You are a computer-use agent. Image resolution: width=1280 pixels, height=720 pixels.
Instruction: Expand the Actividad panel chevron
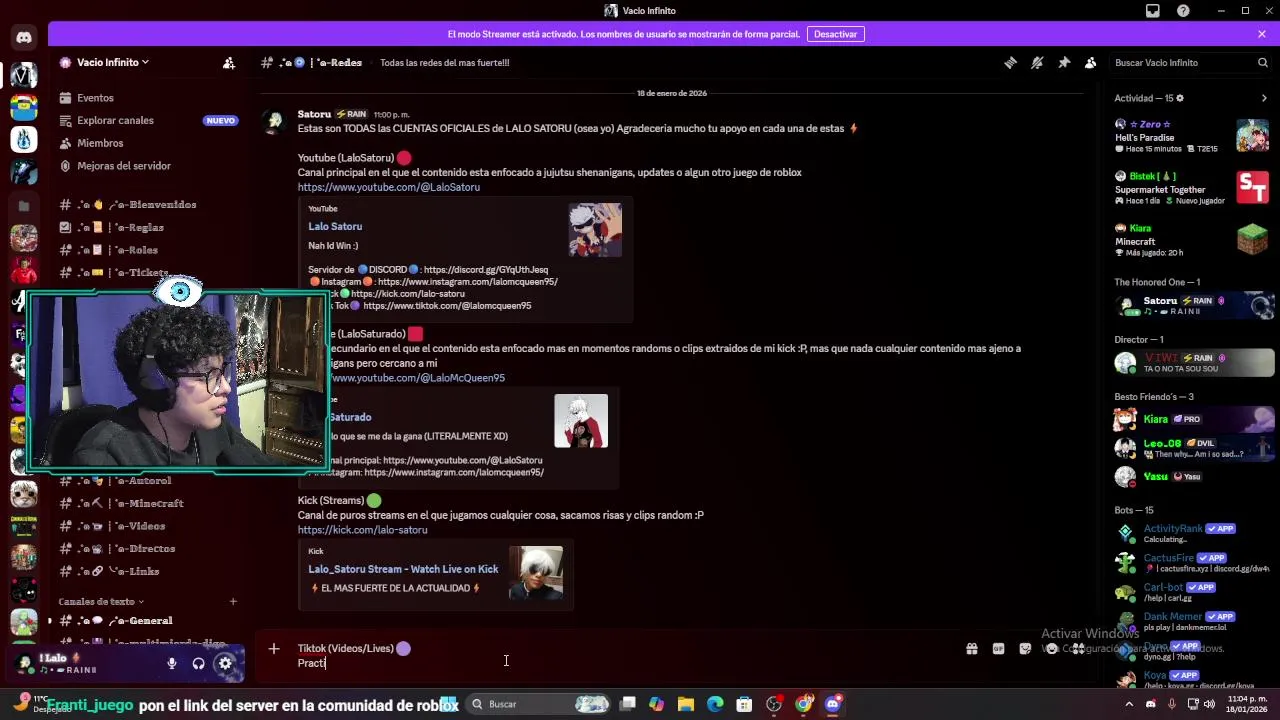[1264, 98]
